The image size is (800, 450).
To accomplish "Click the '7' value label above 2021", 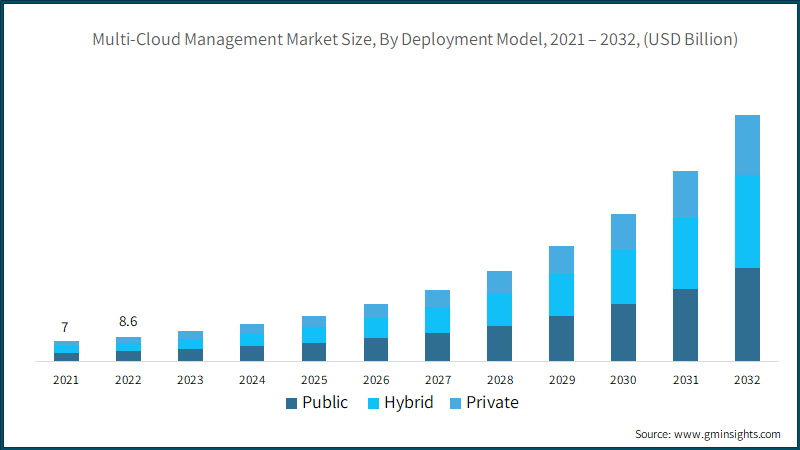I will 65,327.
